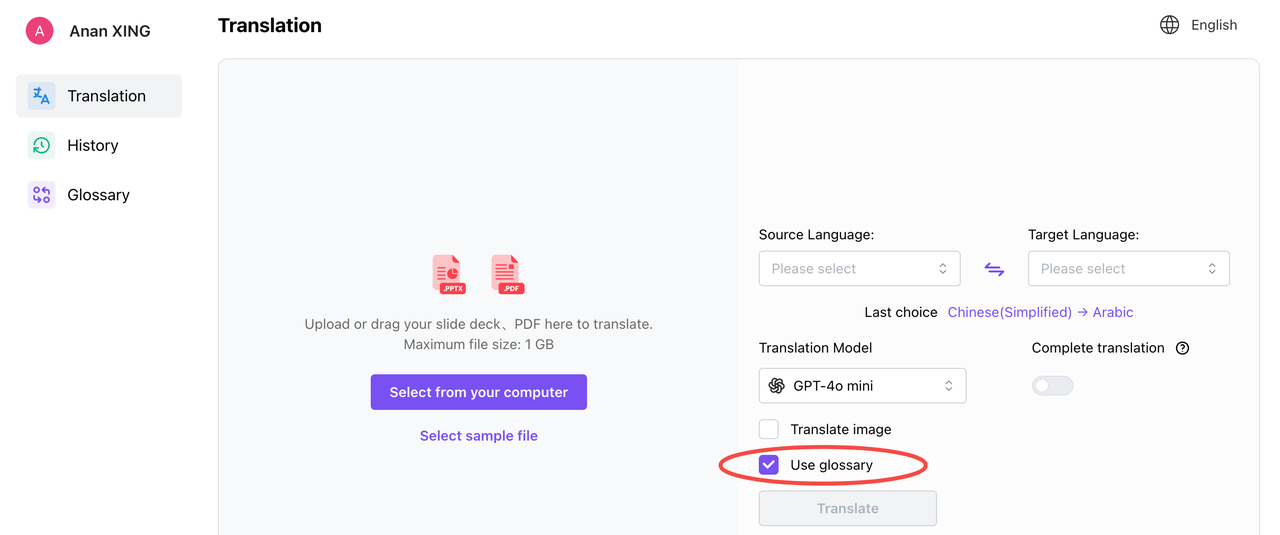Click the Select sample file link
This screenshot has width=1280, height=535.
click(x=479, y=436)
